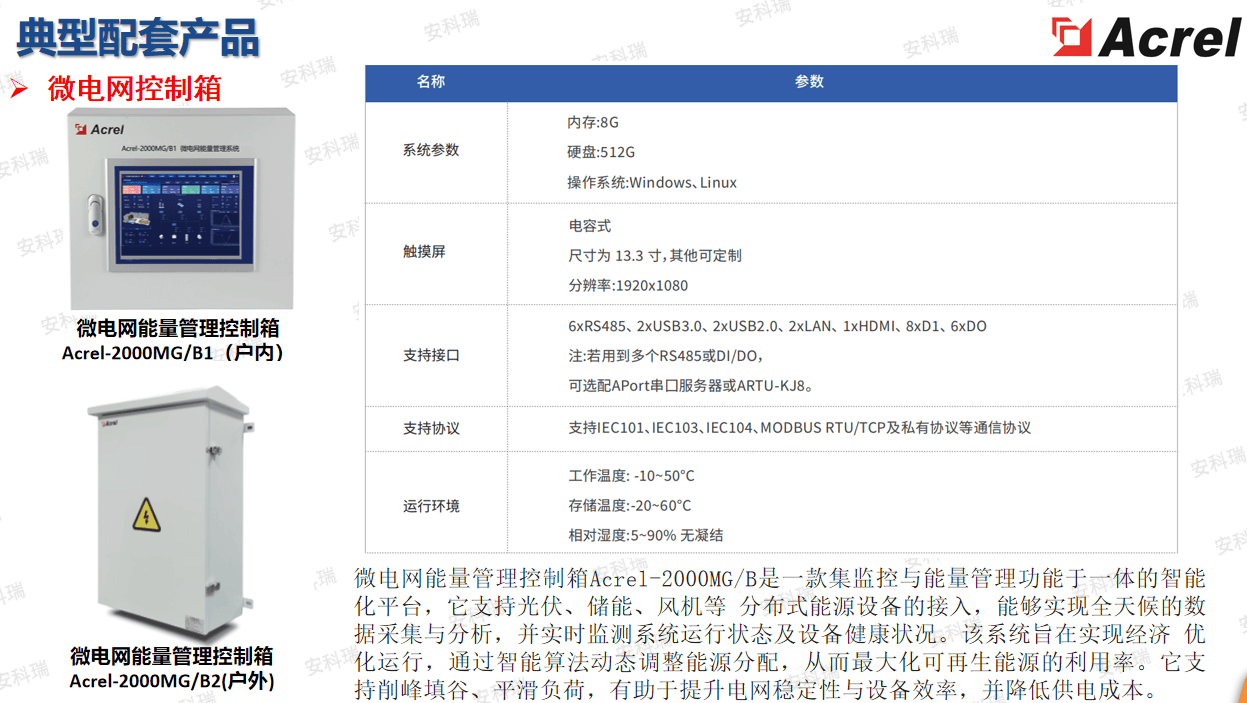This screenshot has height=703, width=1247.
Task: Click the text 存储温度:-20~60°C
Action: (629, 506)
